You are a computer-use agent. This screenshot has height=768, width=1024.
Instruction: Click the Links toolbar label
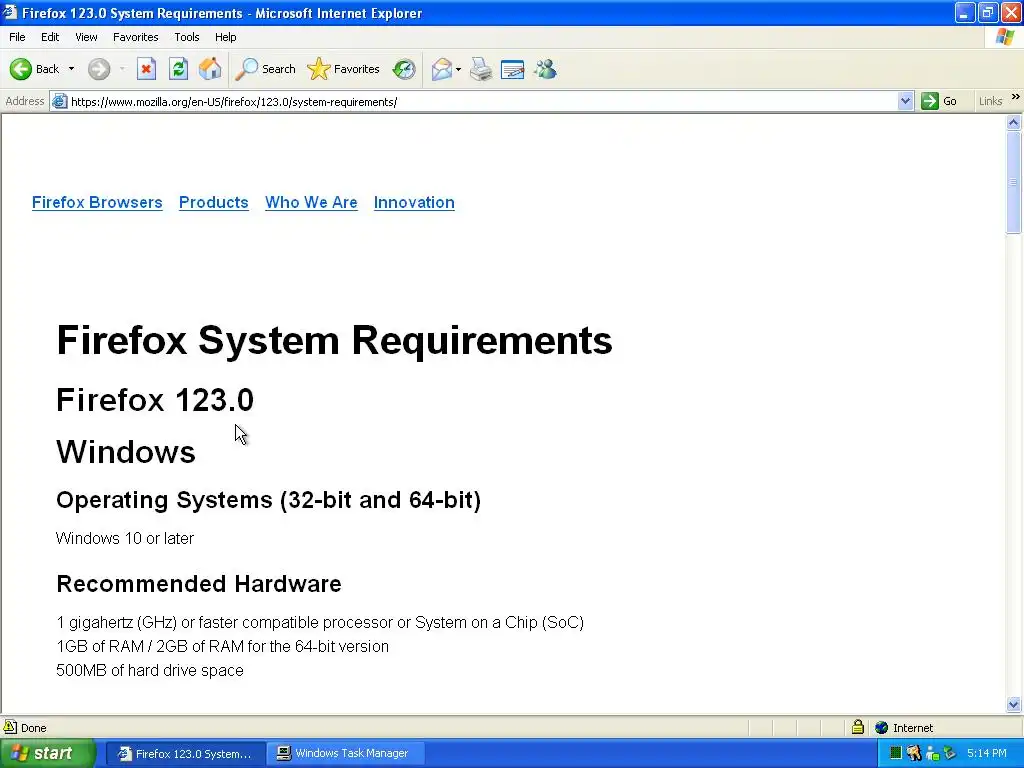coord(990,101)
